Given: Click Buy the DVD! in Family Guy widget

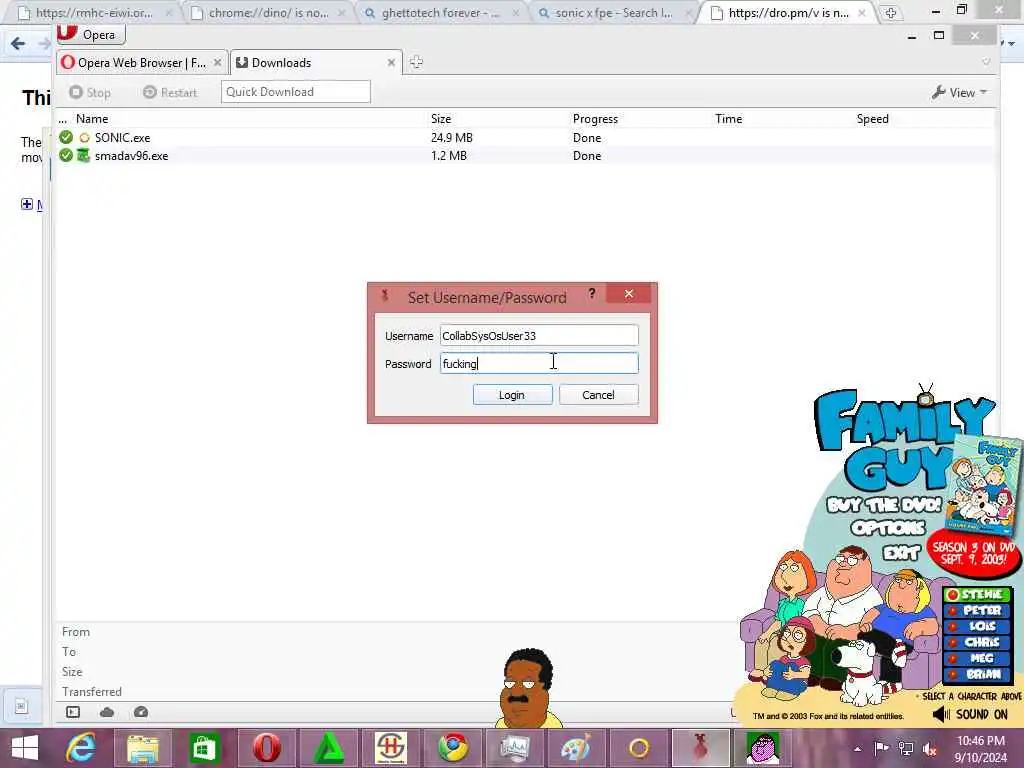Looking at the screenshot, I should 884,505.
